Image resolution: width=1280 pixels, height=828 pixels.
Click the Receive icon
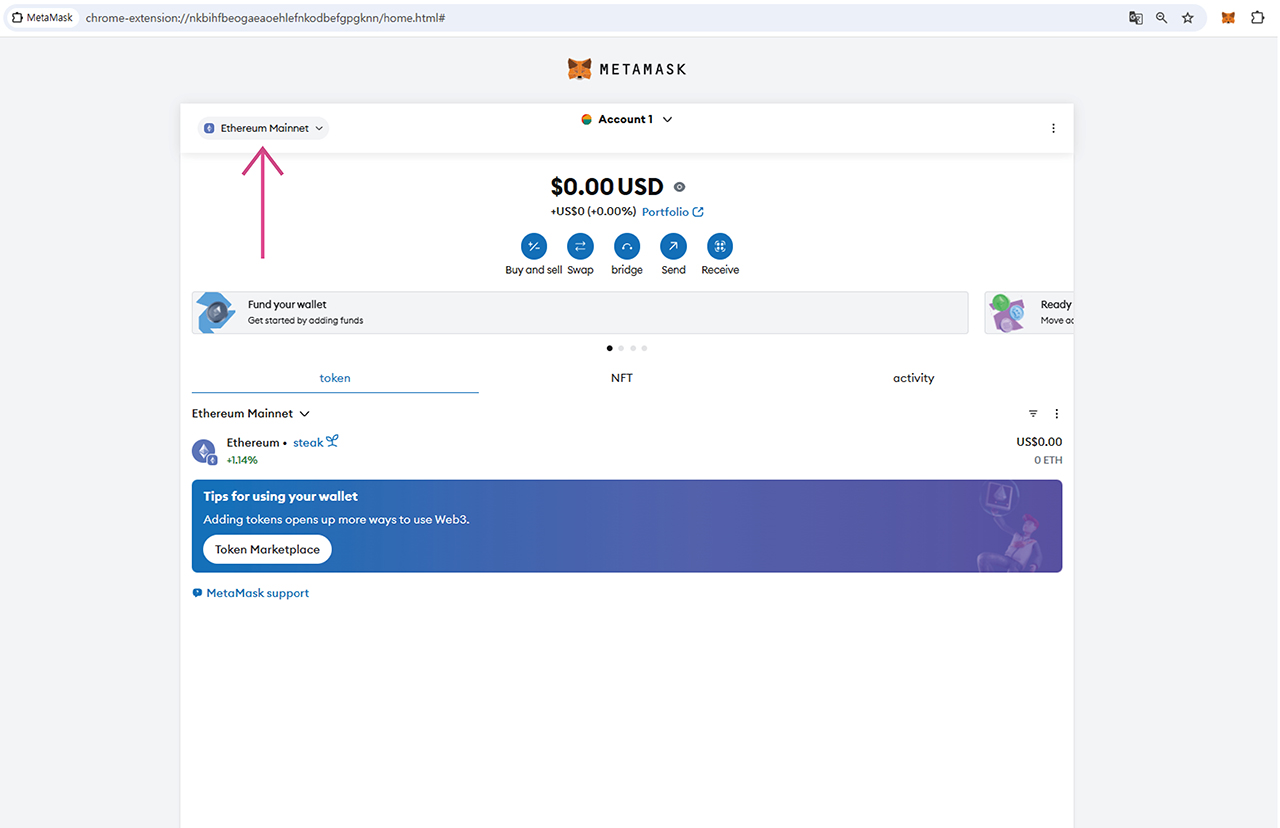(x=720, y=246)
